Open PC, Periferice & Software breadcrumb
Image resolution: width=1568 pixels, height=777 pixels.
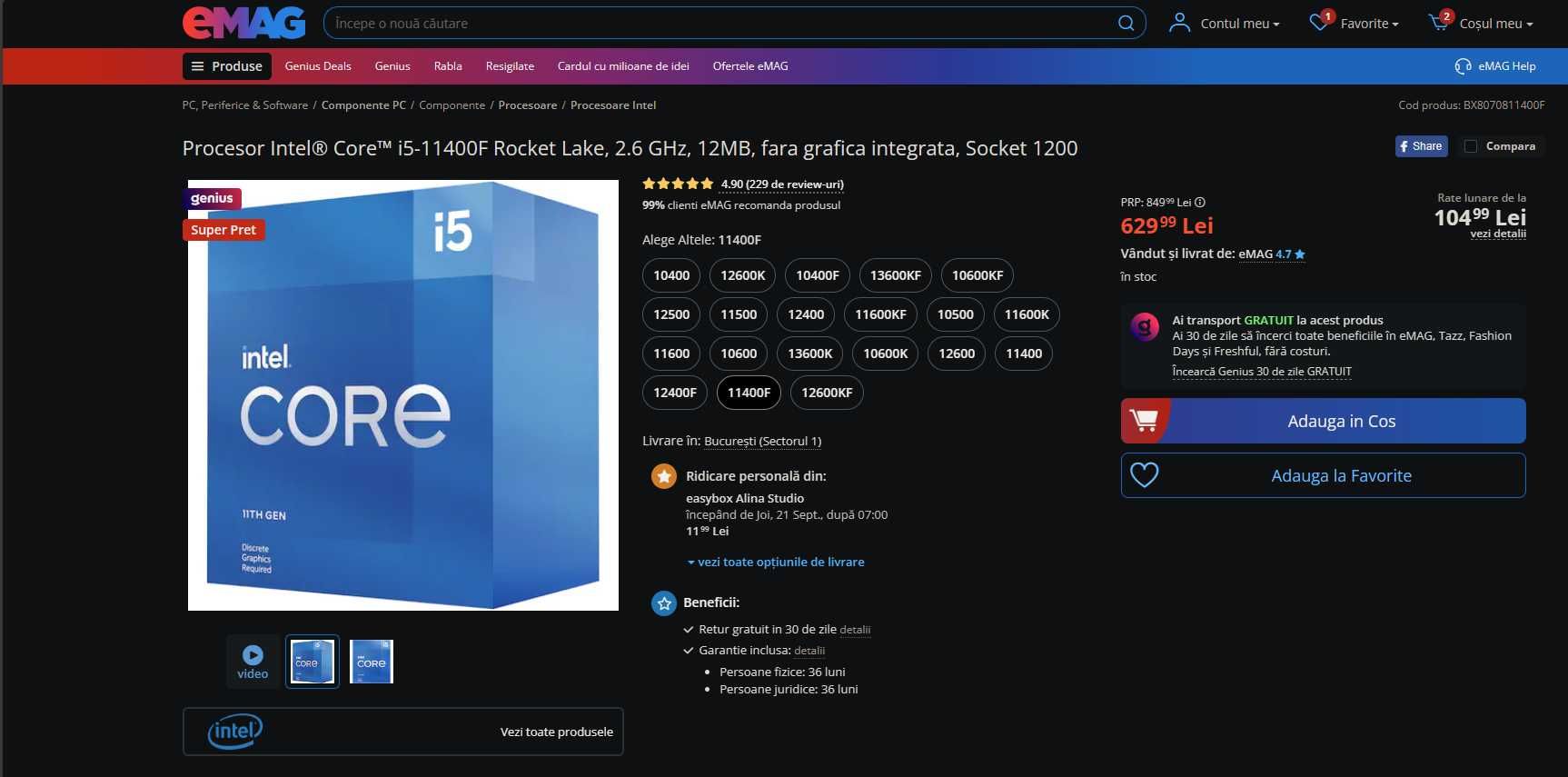click(245, 105)
